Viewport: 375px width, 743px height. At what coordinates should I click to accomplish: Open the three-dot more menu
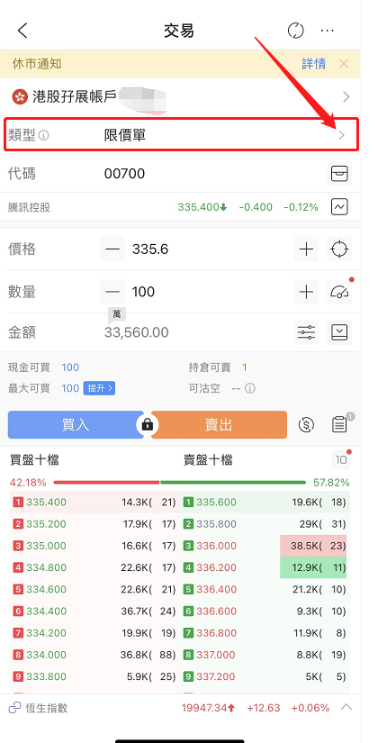click(327, 31)
